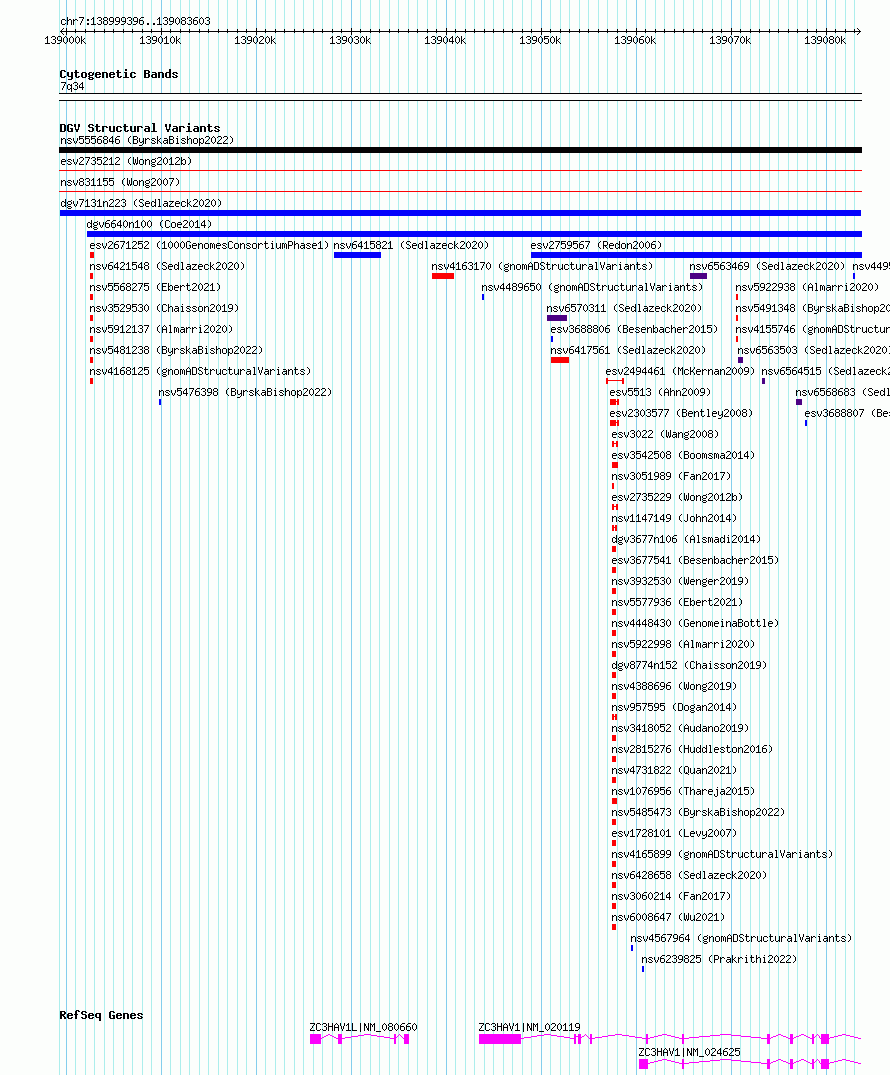Click nsv4448430 (GenomeinaBottle) label
The image size is (890, 1075).
click(x=695, y=624)
